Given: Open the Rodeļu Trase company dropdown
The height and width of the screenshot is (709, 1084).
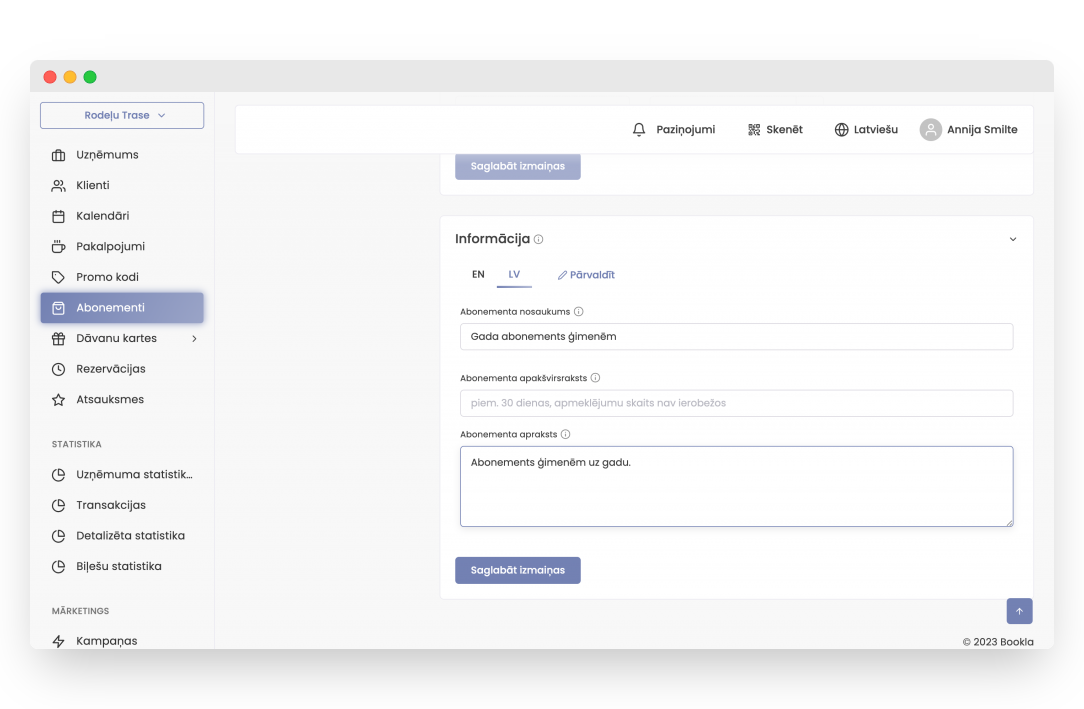Looking at the screenshot, I should (122, 116).
